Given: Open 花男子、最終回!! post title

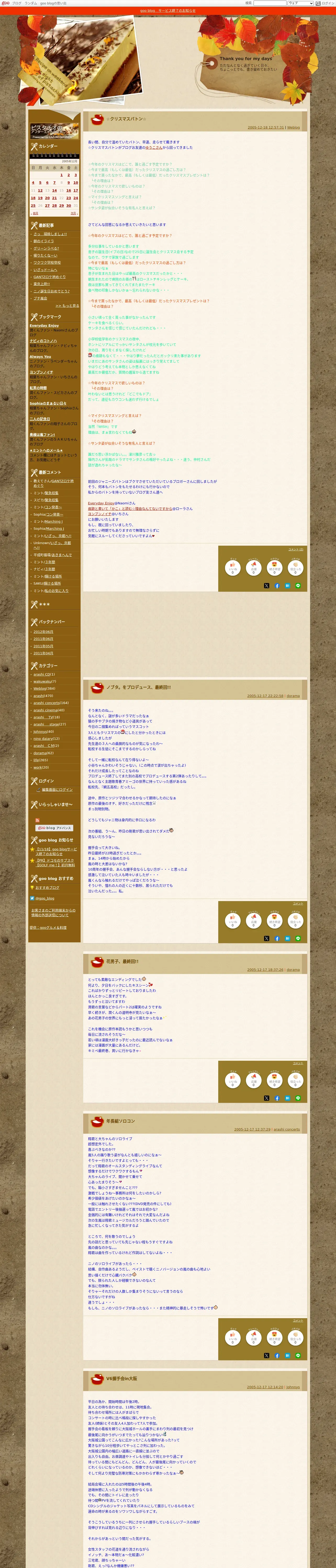Looking at the screenshot, I should click(122, 962).
